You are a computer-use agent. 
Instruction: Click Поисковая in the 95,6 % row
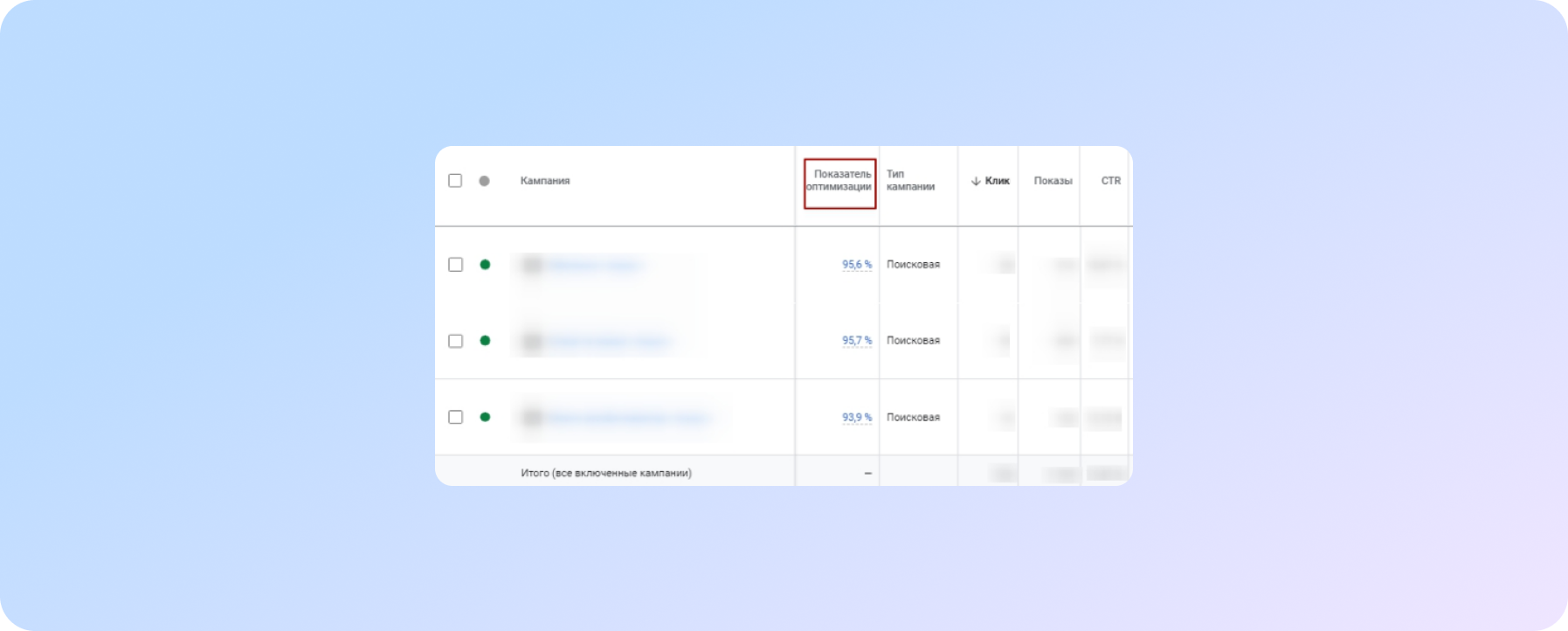point(913,265)
